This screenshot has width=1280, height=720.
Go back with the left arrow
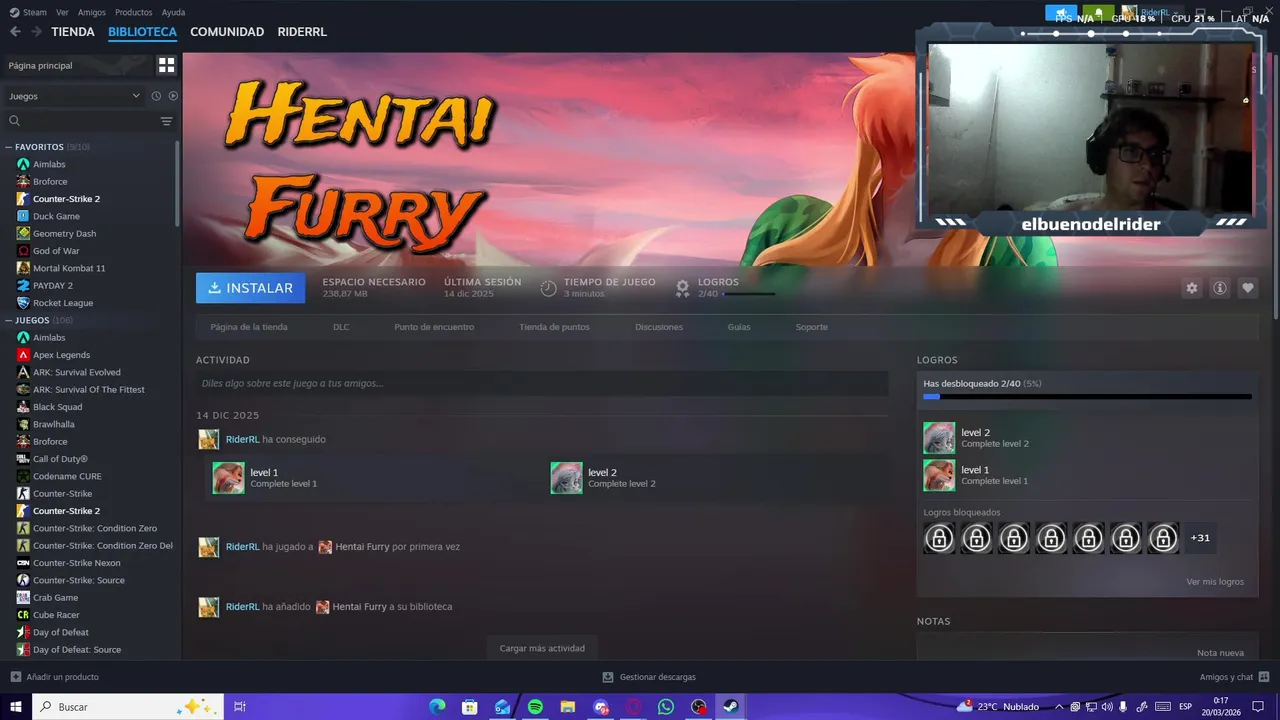point(15,31)
